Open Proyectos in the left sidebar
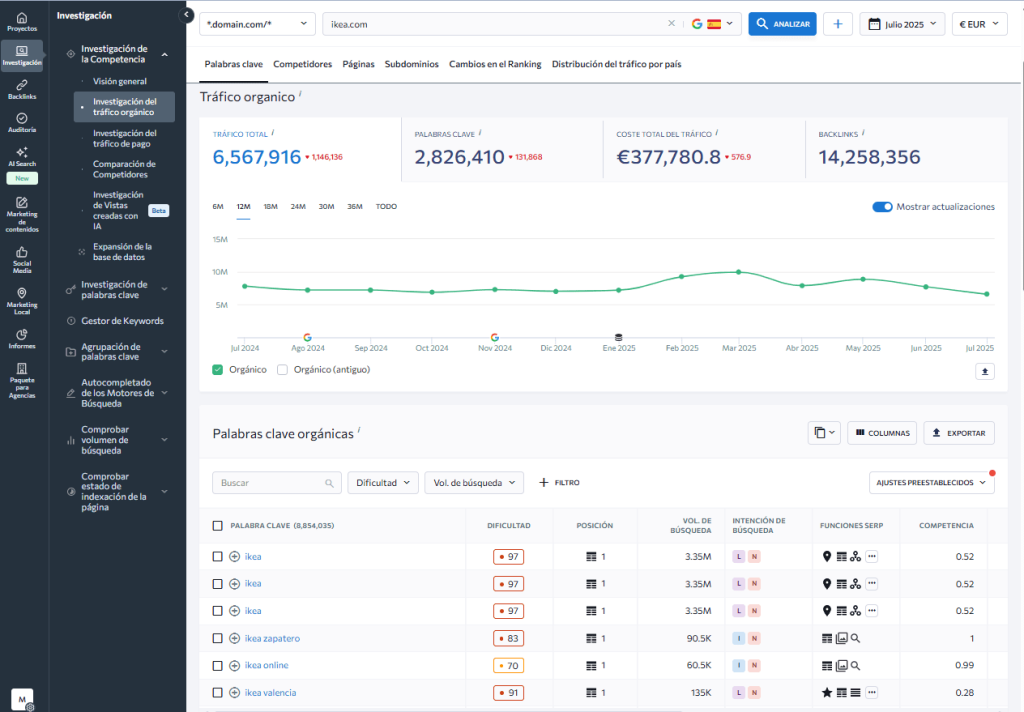This screenshot has height=712, width=1024. pyautogui.click(x=22, y=22)
